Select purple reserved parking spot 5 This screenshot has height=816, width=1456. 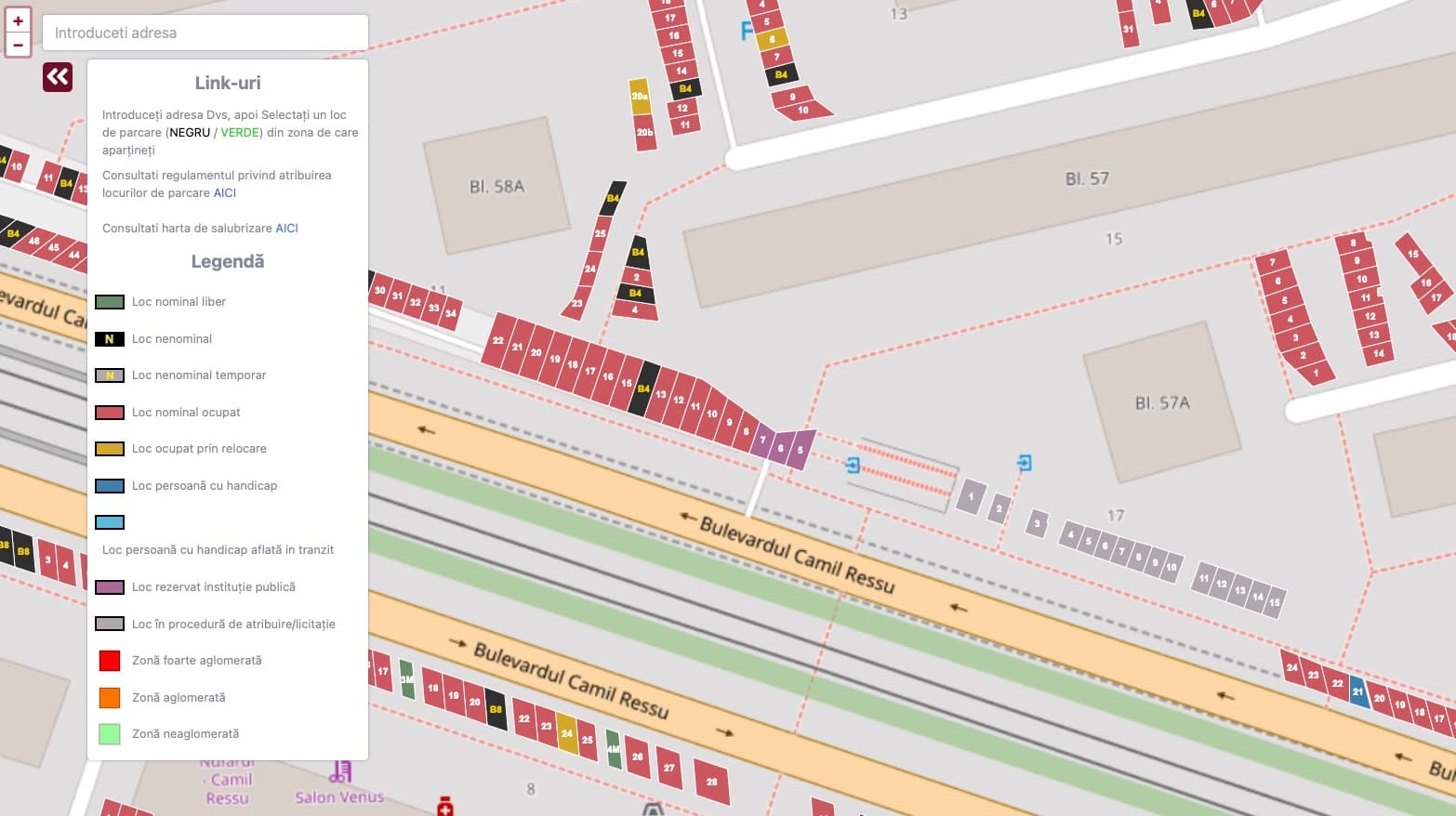(x=800, y=450)
